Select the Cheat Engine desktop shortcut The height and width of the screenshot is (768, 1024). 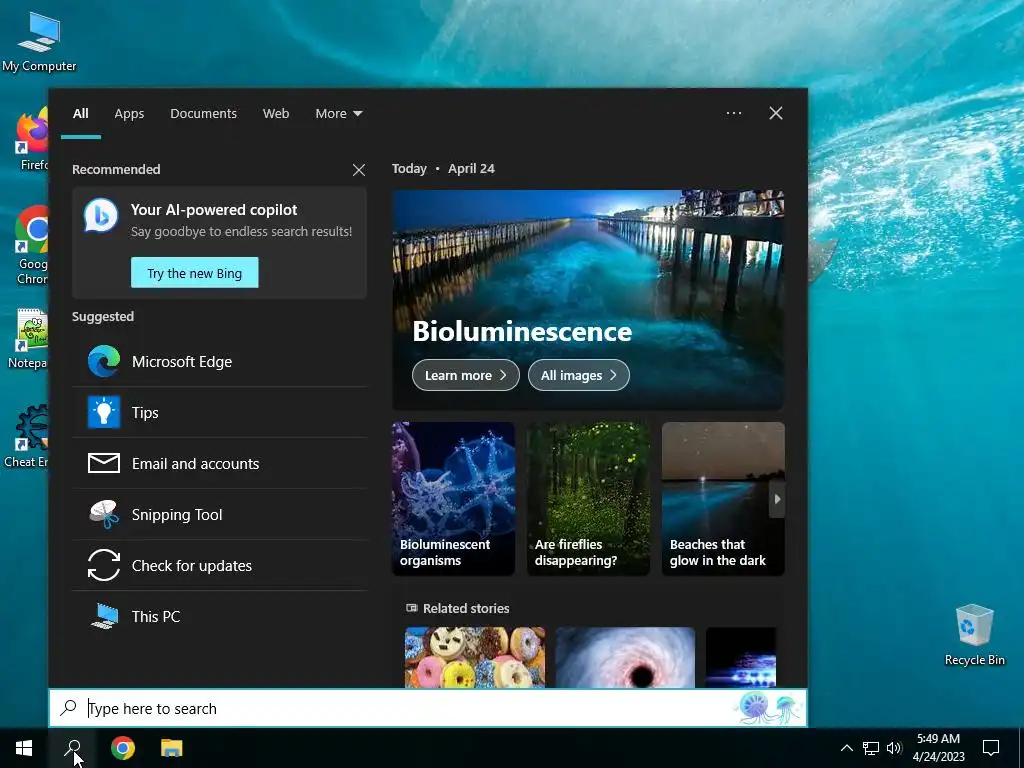(x=26, y=436)
